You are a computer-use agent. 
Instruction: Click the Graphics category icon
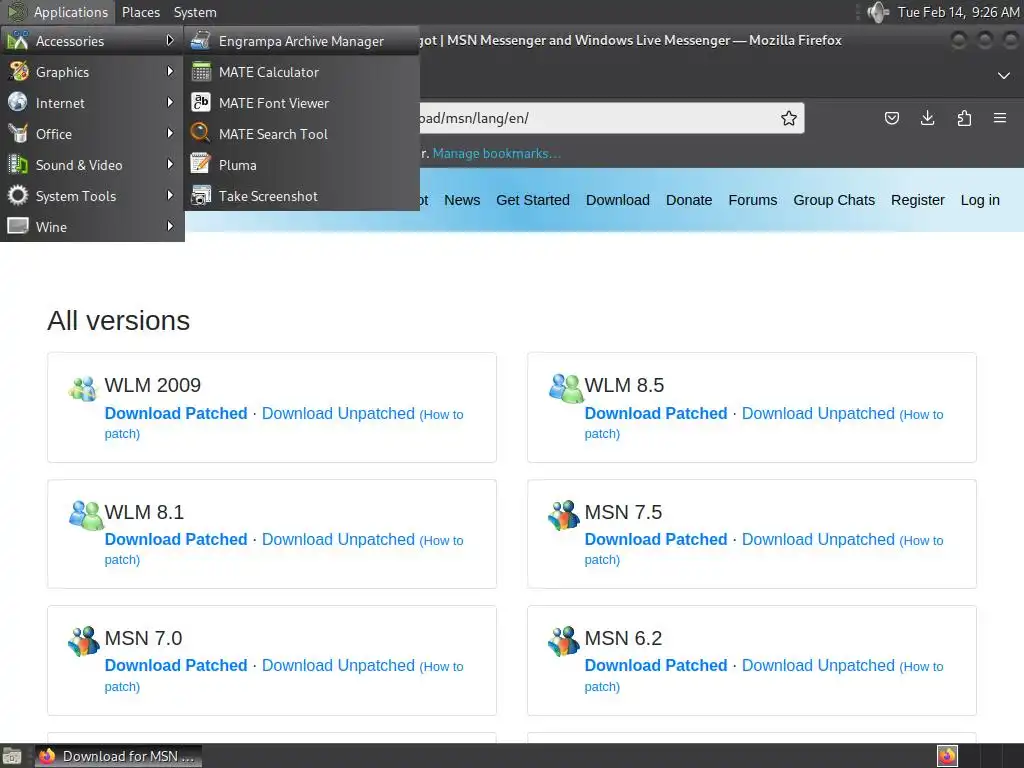[18, 71]
